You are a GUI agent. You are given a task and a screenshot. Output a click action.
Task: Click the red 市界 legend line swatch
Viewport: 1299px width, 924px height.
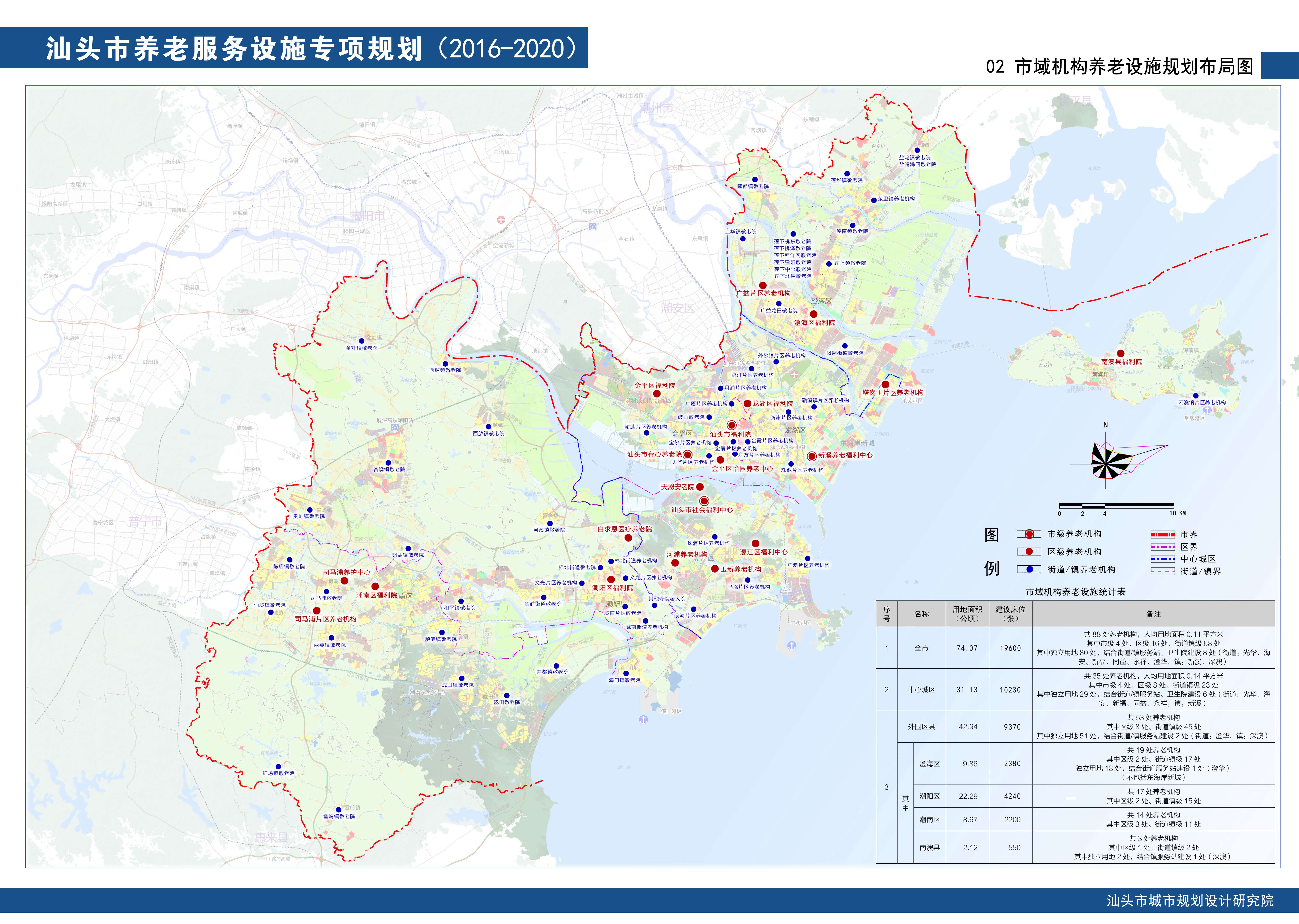coord(1163,534)
